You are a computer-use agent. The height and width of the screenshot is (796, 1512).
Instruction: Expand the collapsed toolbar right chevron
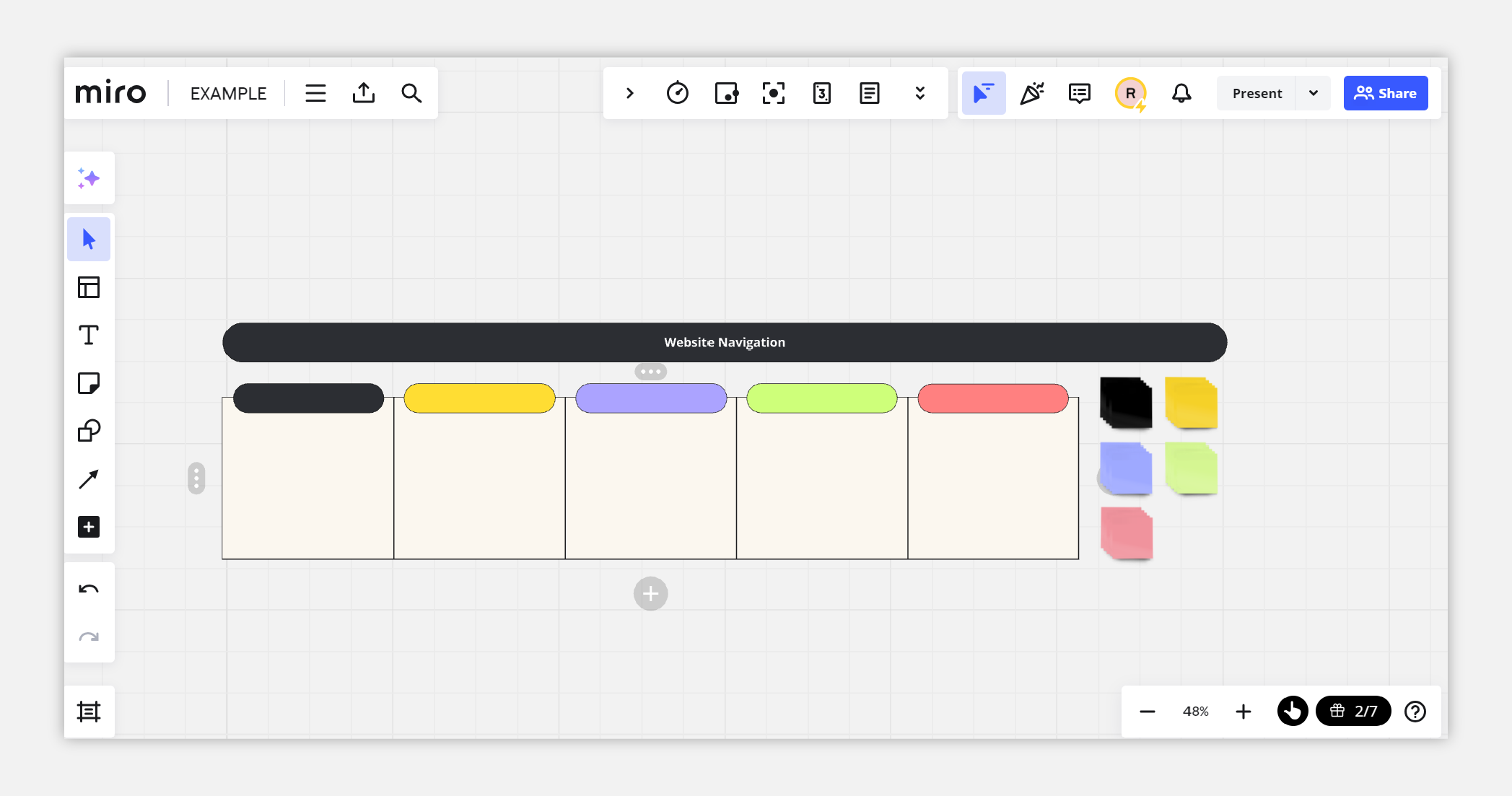coord(629,93)
